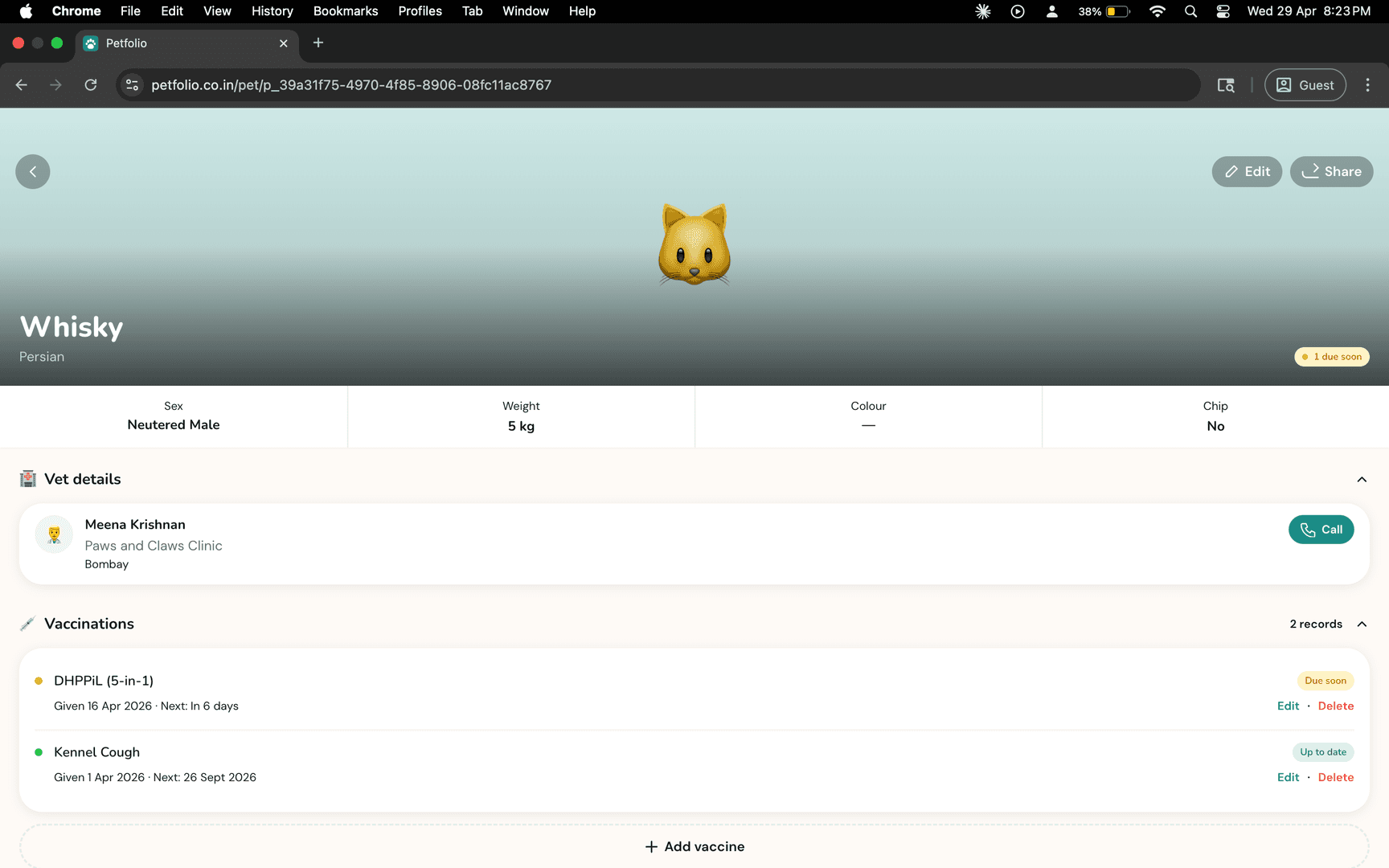This screenshot has height=868, width=1389.
Task: Click the '1 due soon' badge
Action: (1332, 357)
